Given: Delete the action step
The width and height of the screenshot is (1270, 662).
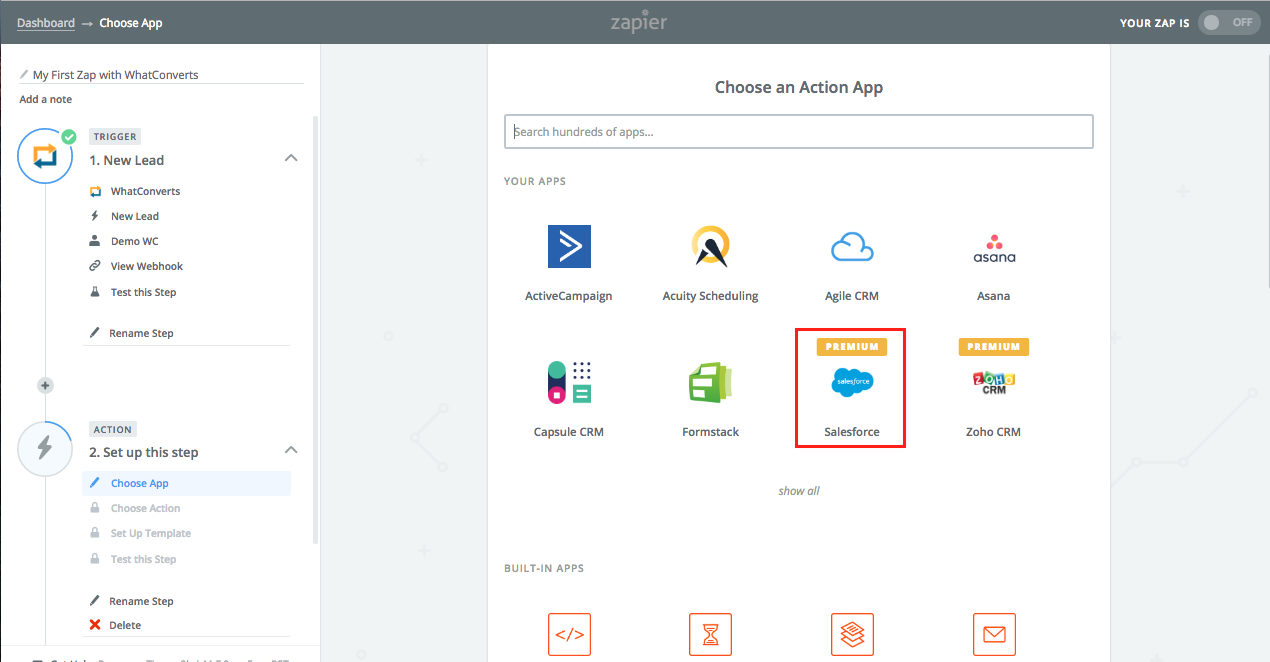Looking at the screenshot, I should pos(125,625).
